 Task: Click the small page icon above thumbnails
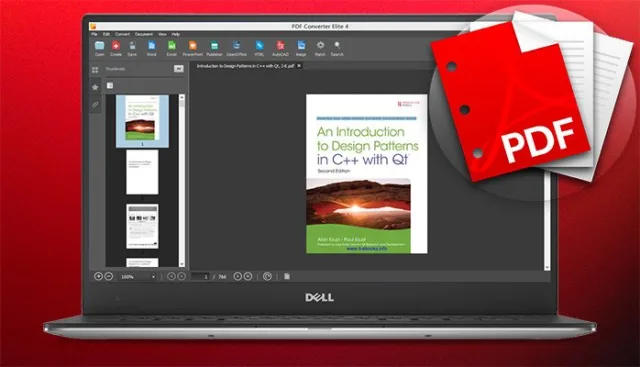pyautogui.click(x=110, y=85)
